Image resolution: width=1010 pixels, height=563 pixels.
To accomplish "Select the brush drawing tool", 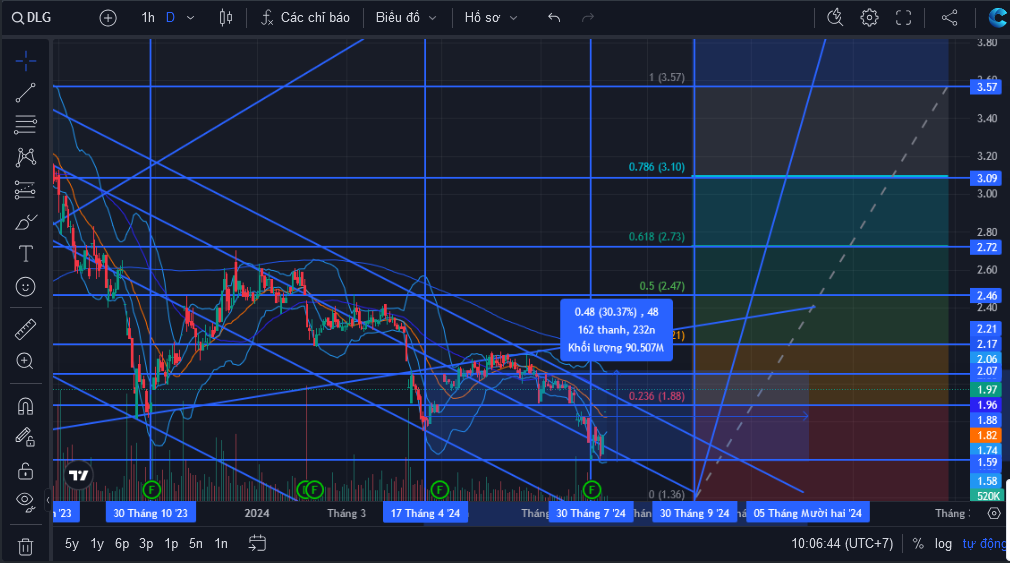I will (x=26, y=223).
